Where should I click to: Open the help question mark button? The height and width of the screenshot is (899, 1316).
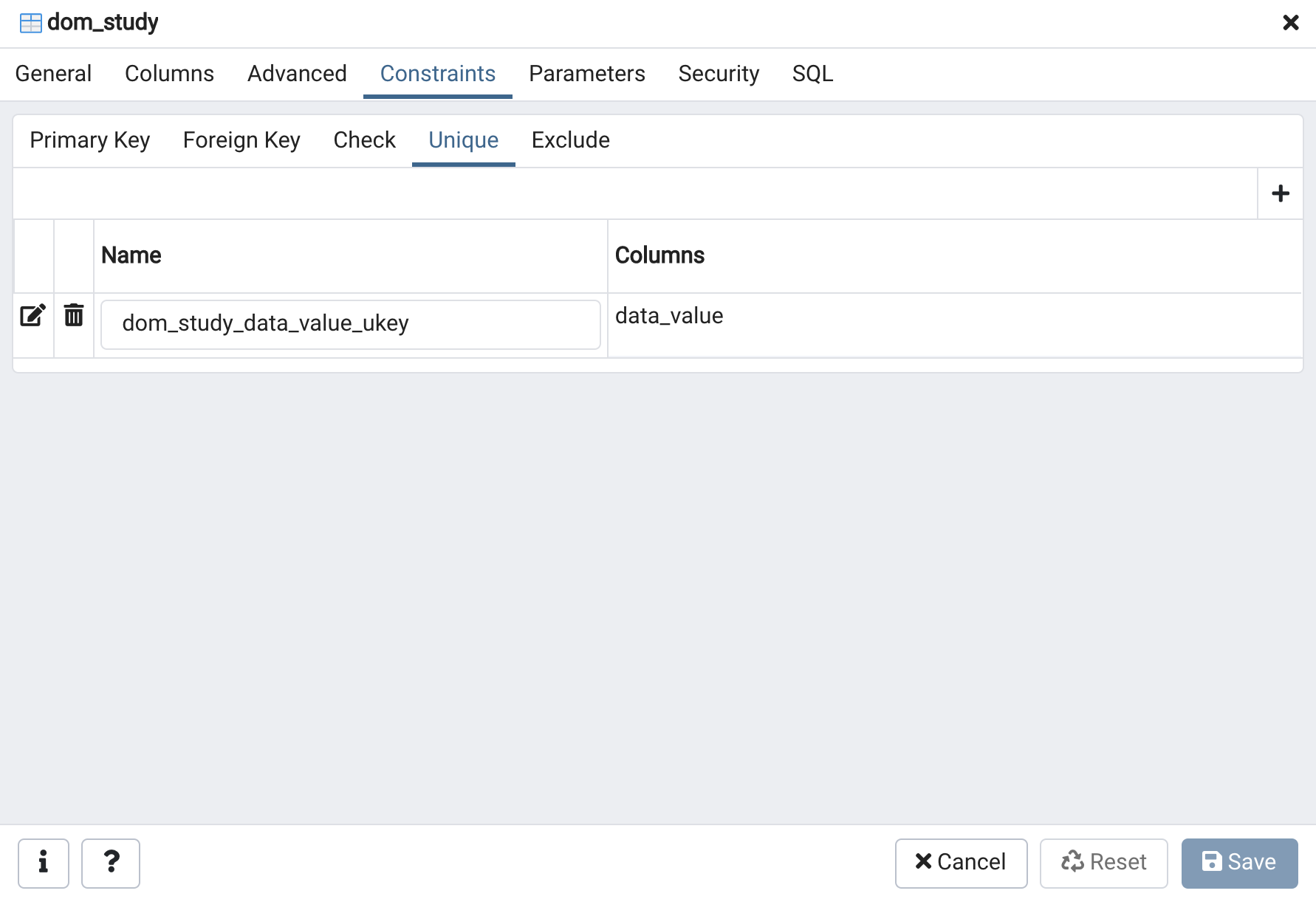111,862
